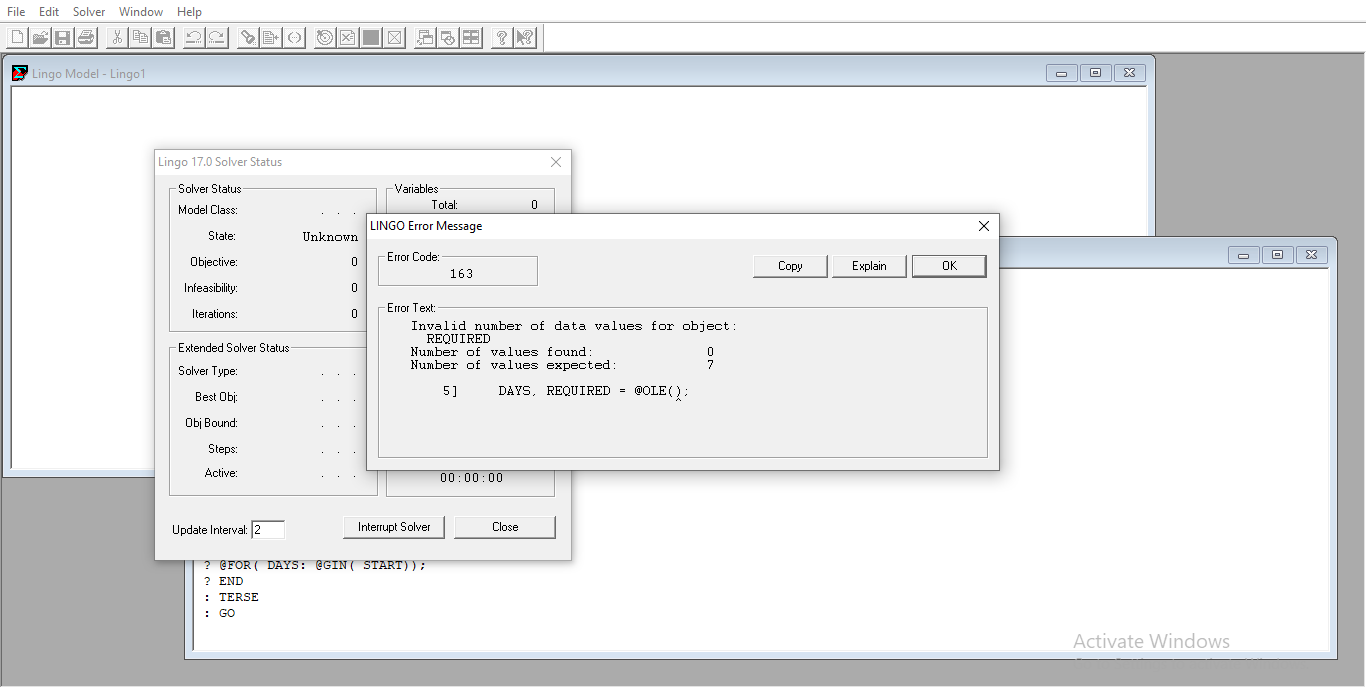Screen dimensions: 1366x687
Task: Select the Go To Line icon
Action: tap(270, 37)
